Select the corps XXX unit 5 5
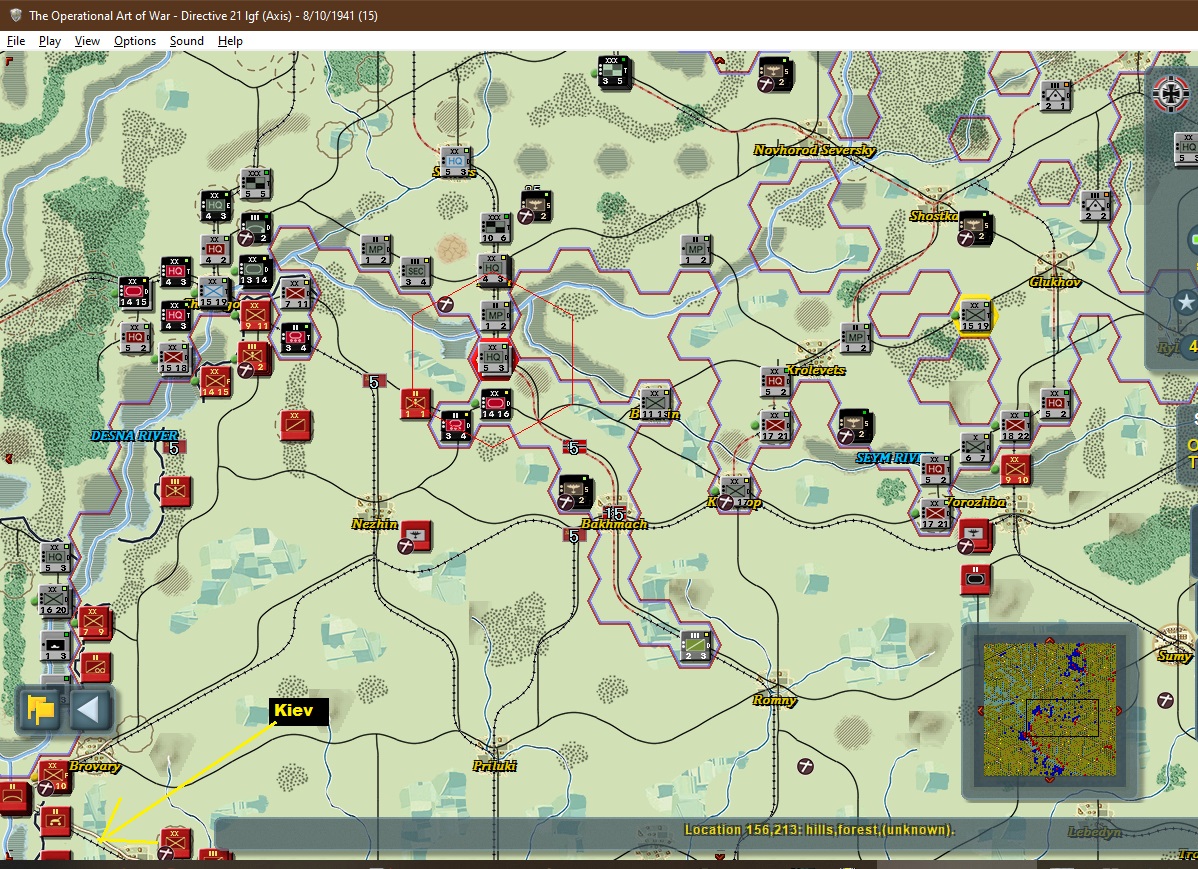This screenshot has width=1198, height=869. point(256,184)
